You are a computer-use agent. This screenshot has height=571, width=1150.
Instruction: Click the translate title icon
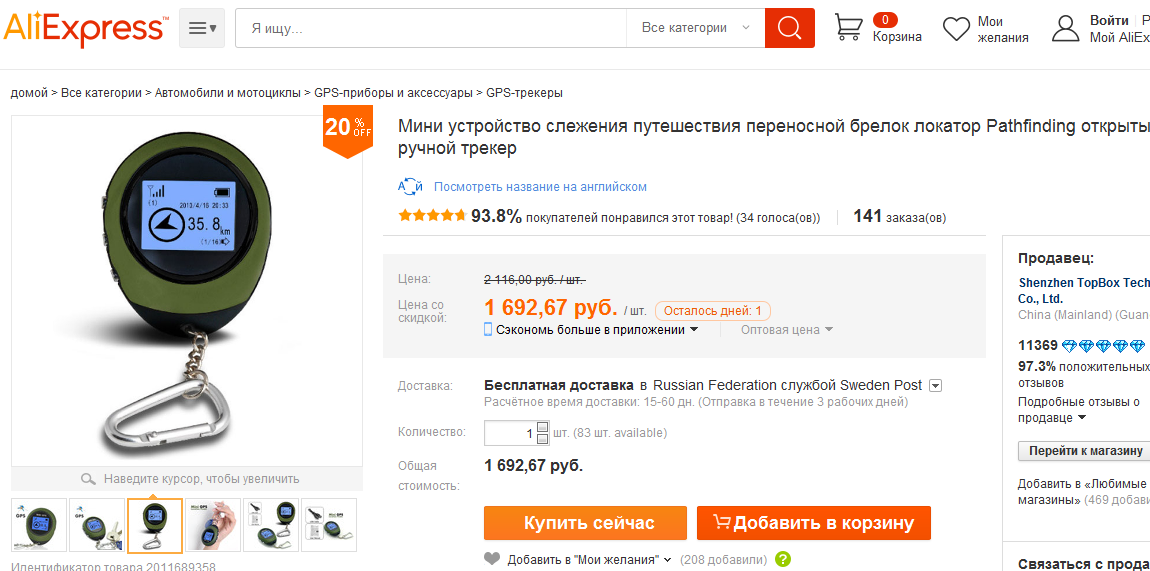(410, 187)
